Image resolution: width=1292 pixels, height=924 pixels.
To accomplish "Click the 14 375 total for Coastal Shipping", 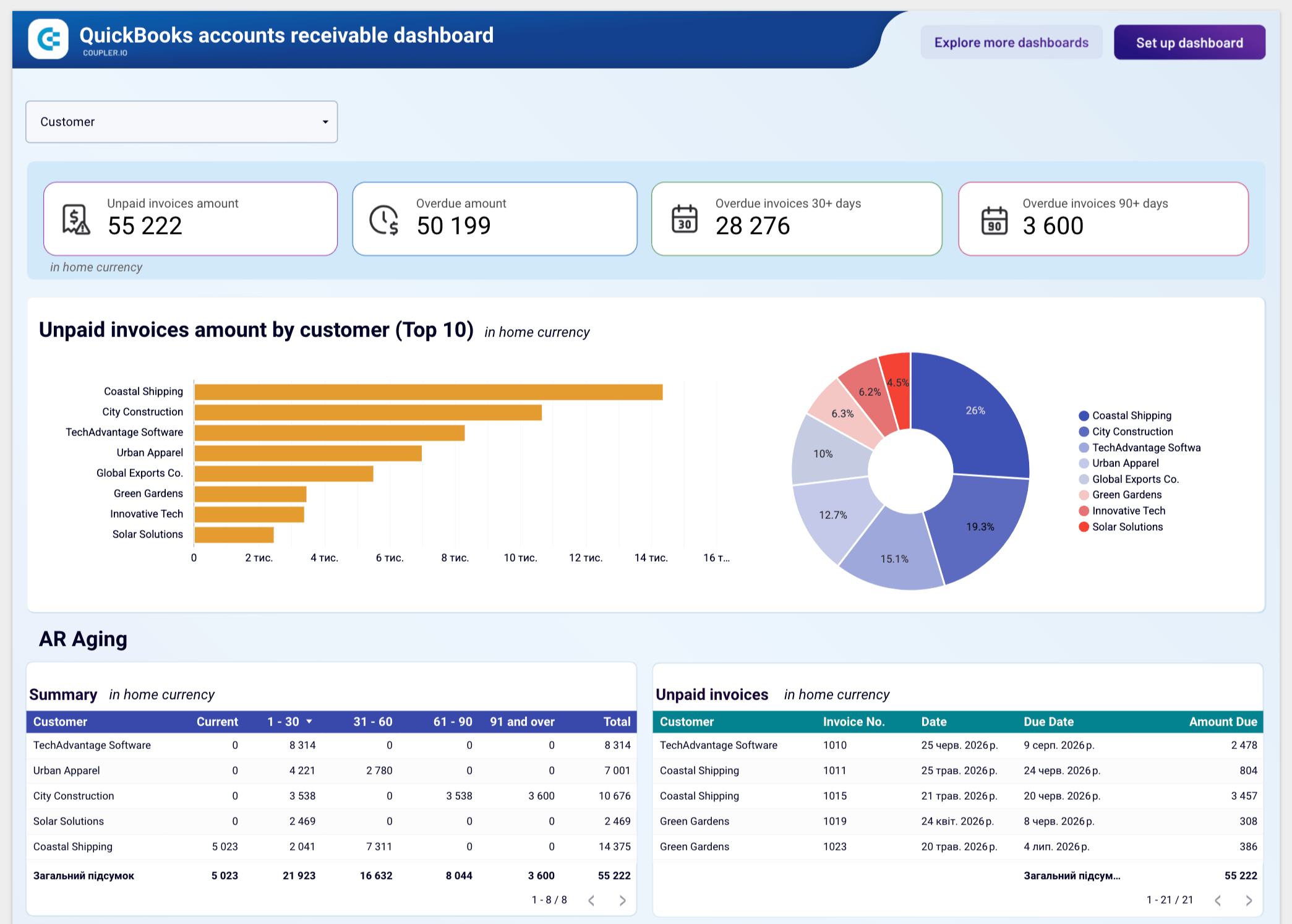I will 615,847.
